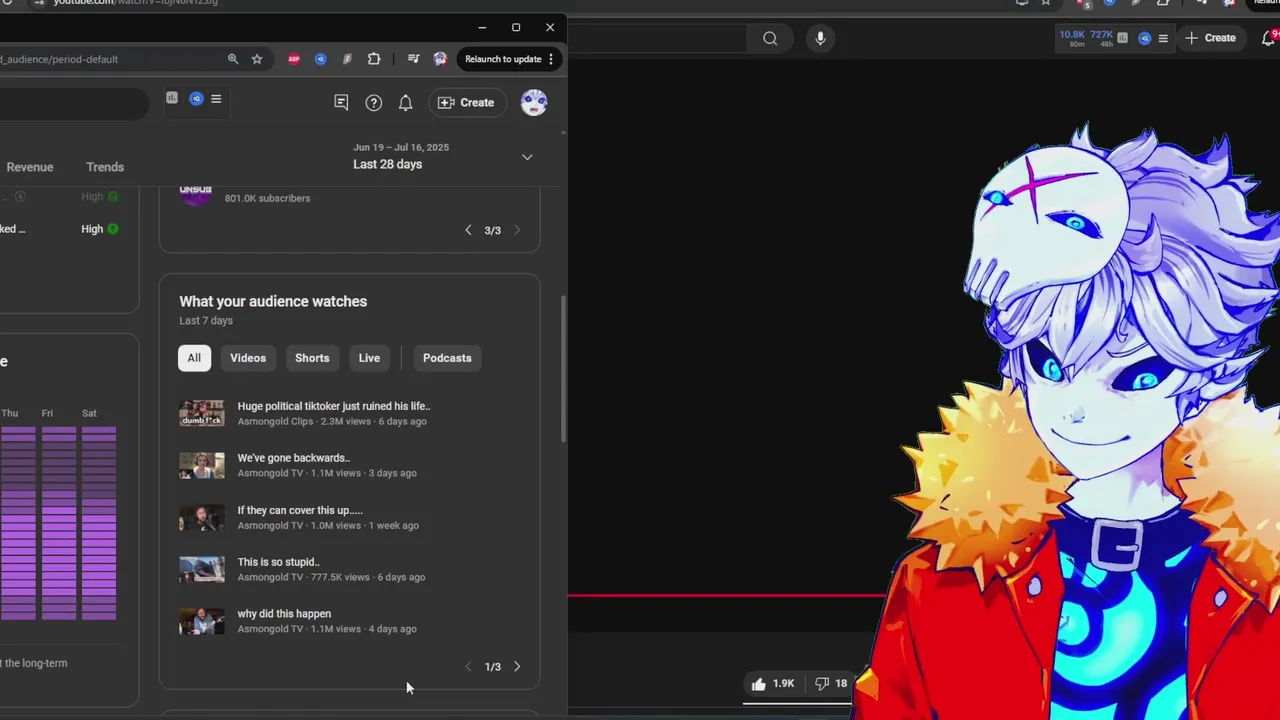Screen dimensions: 1280x720
Task: Select the Podcasts filter chip
Action: 447,358
